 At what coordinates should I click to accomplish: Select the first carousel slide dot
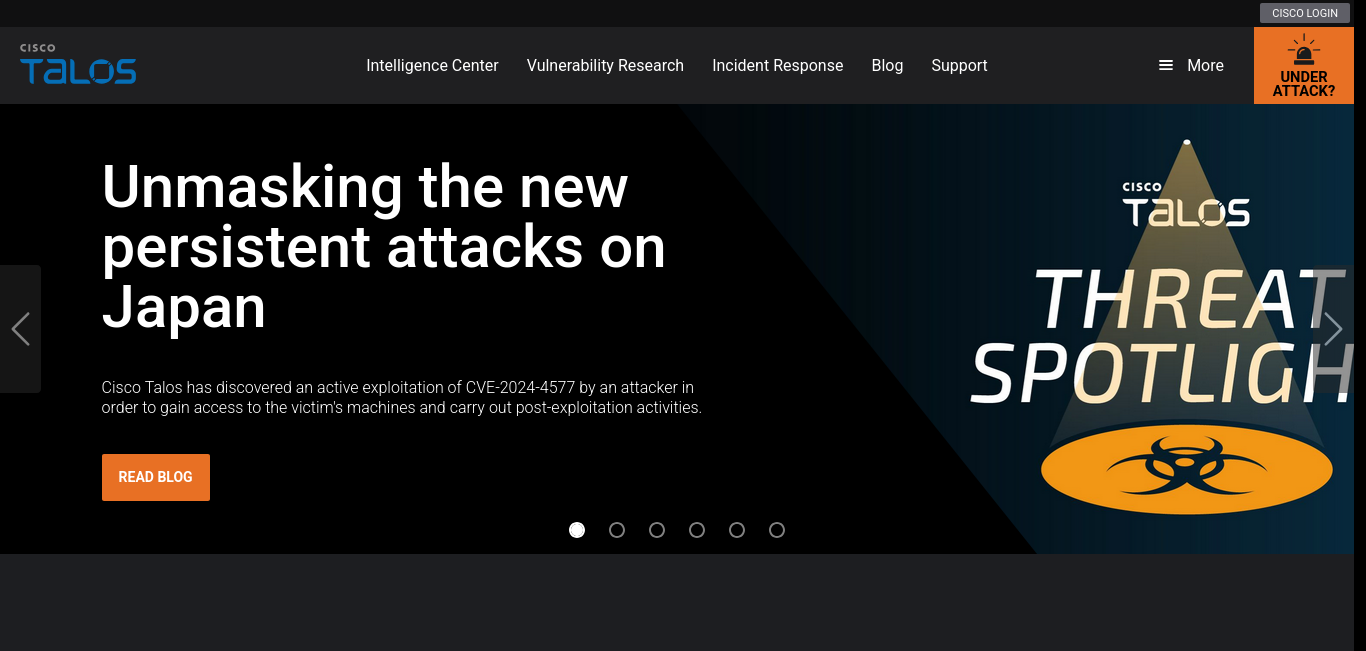(x=577, y=530)
